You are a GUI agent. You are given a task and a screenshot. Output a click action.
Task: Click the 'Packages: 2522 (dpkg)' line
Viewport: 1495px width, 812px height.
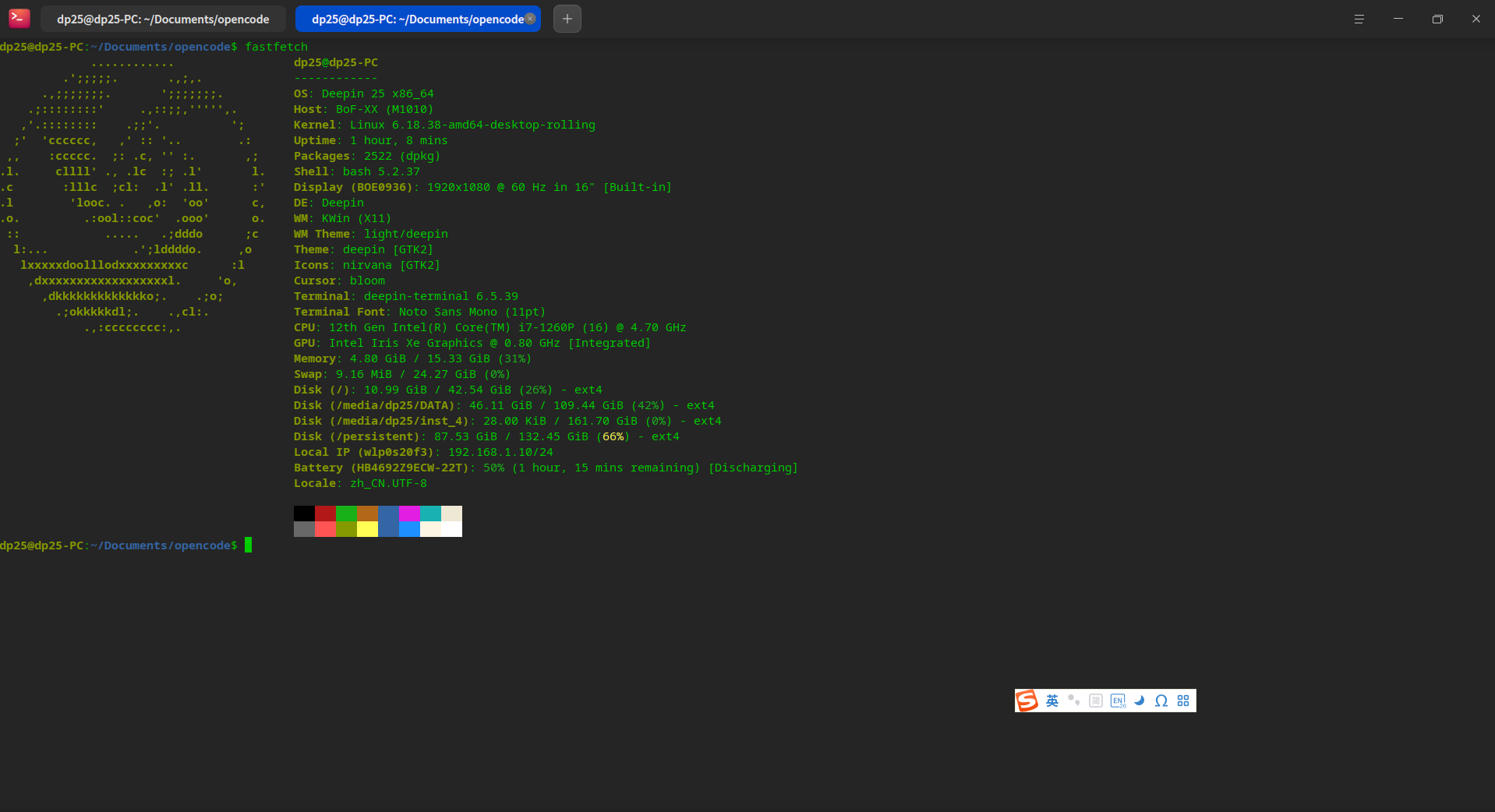[366, 156]
